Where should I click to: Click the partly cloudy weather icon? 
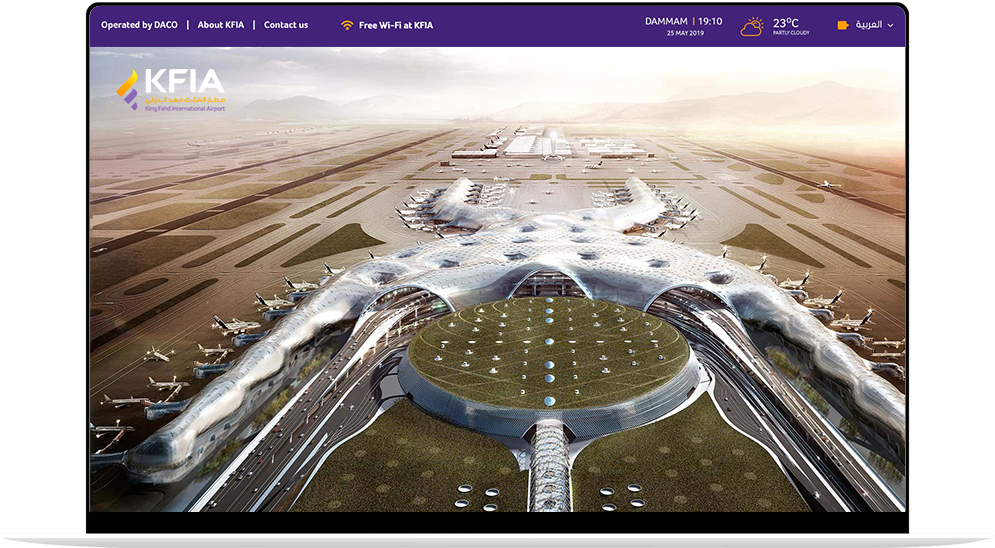752,26
